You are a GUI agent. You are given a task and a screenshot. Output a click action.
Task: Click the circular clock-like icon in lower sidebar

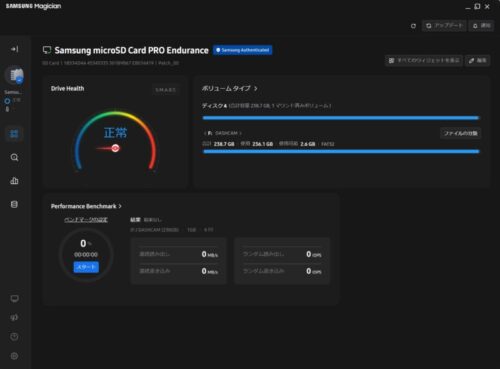(14, 337)
